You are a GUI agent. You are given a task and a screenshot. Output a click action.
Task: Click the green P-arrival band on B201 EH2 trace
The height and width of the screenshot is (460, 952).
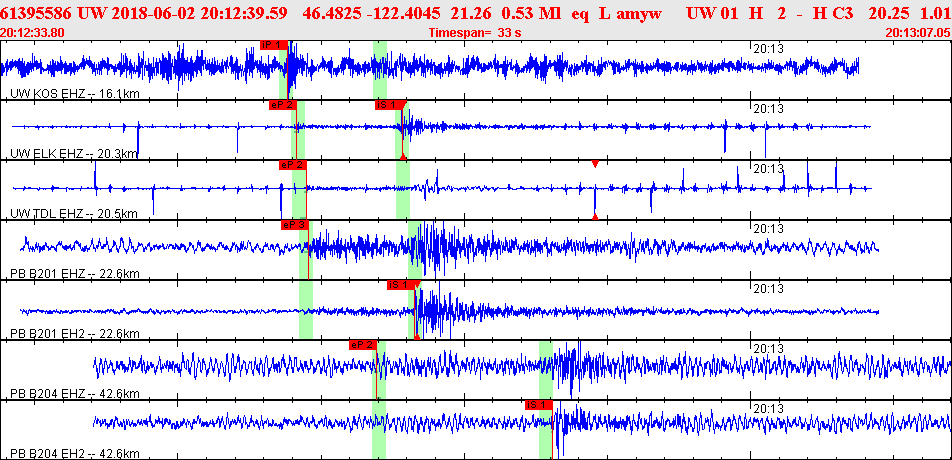(306, 309)
